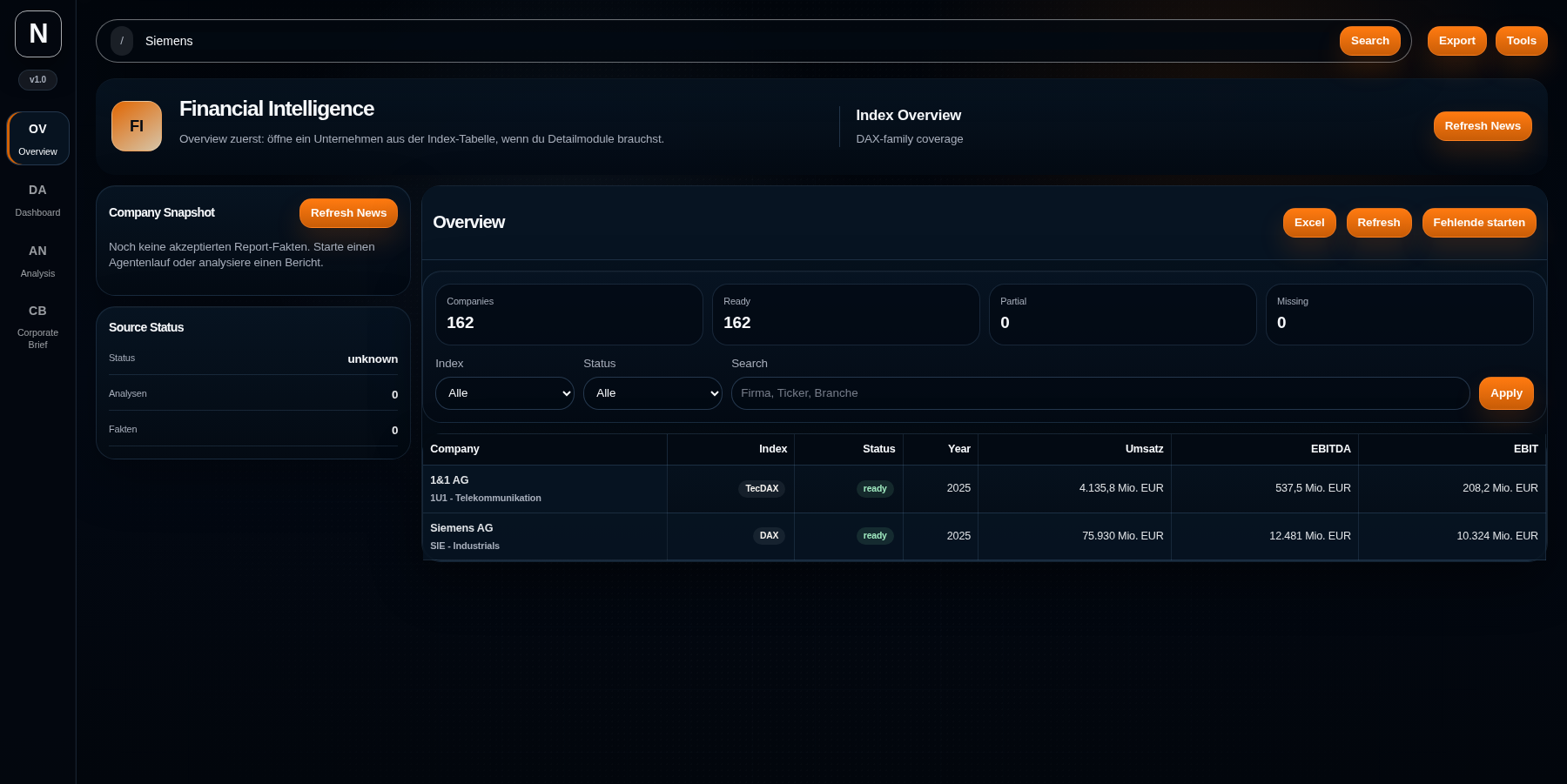Click the Ready 162 stat card
This screenshot has height=784, width=1567.
pyautogui.click(x=846, y=314)
